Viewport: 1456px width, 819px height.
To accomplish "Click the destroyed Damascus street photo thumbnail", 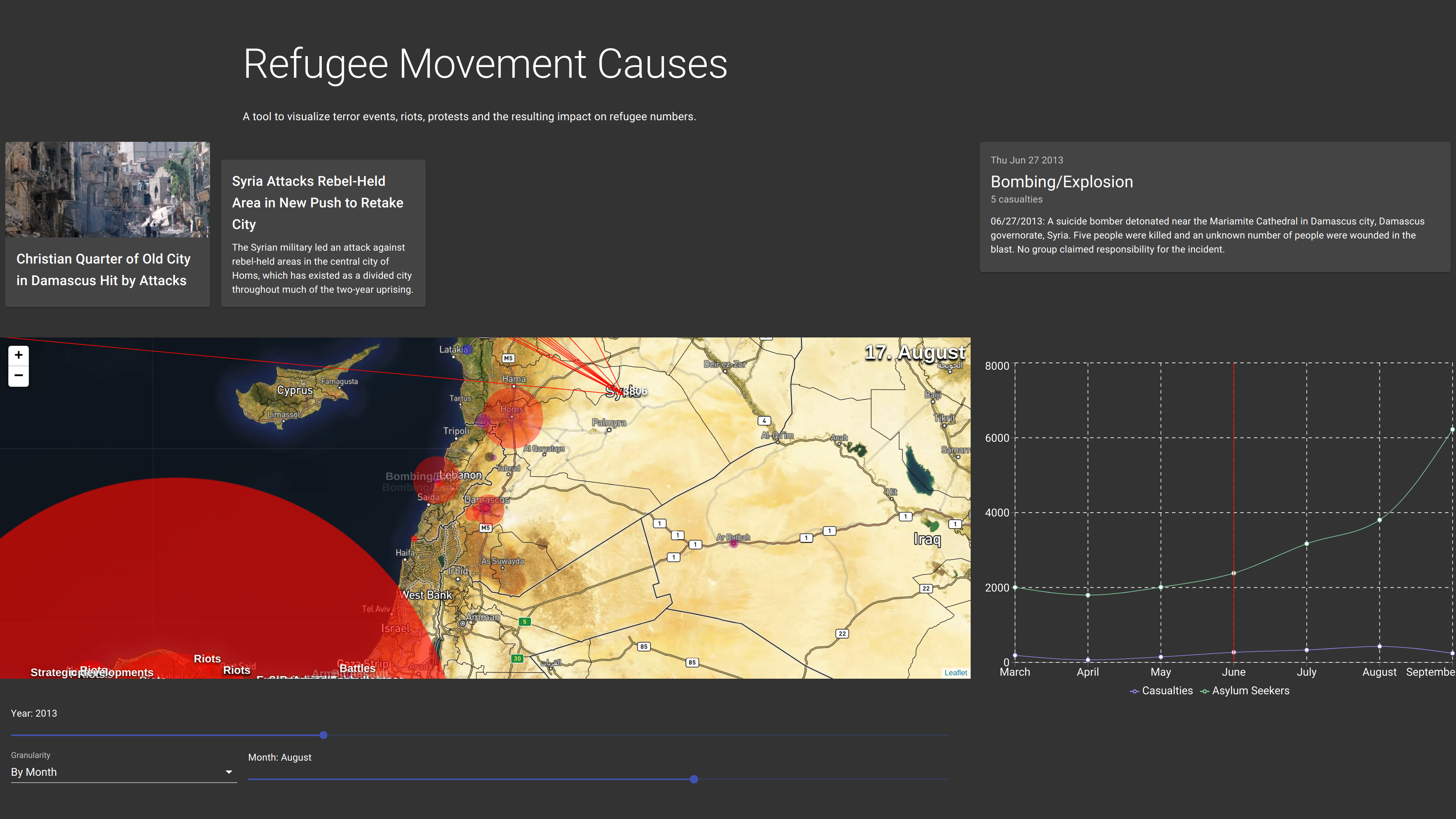I will pyautogui.click(x=107, y=189).
